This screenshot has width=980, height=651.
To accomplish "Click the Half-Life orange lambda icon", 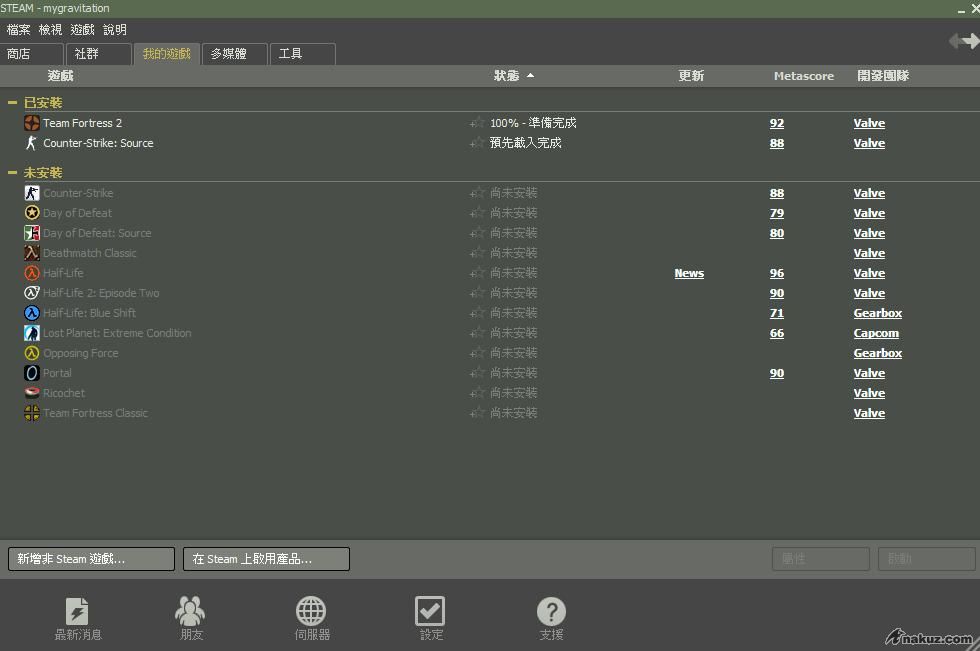I will click(x=32, y=273).
